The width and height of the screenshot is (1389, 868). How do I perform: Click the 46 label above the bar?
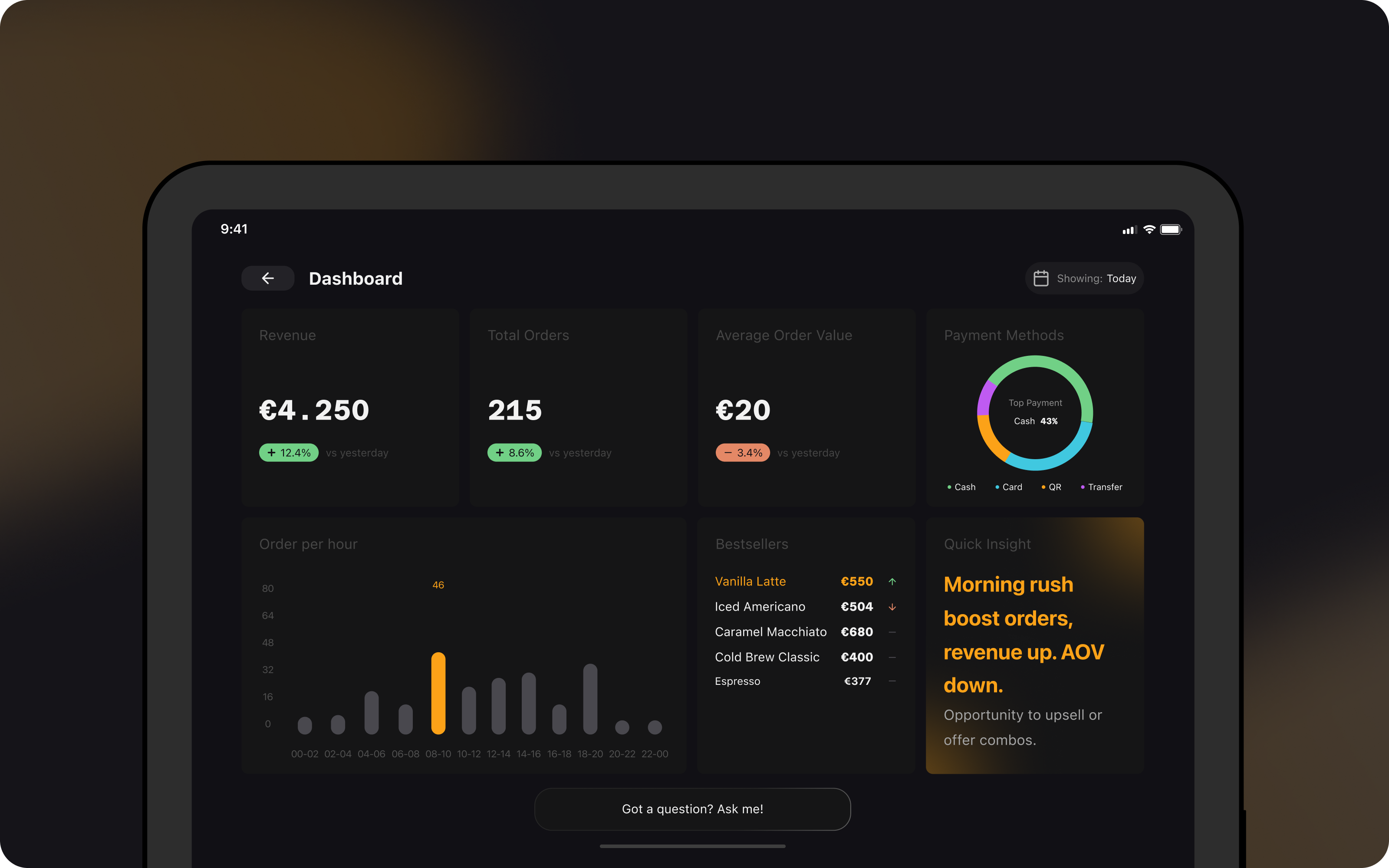pyautogui.click(x=438, y=585)
